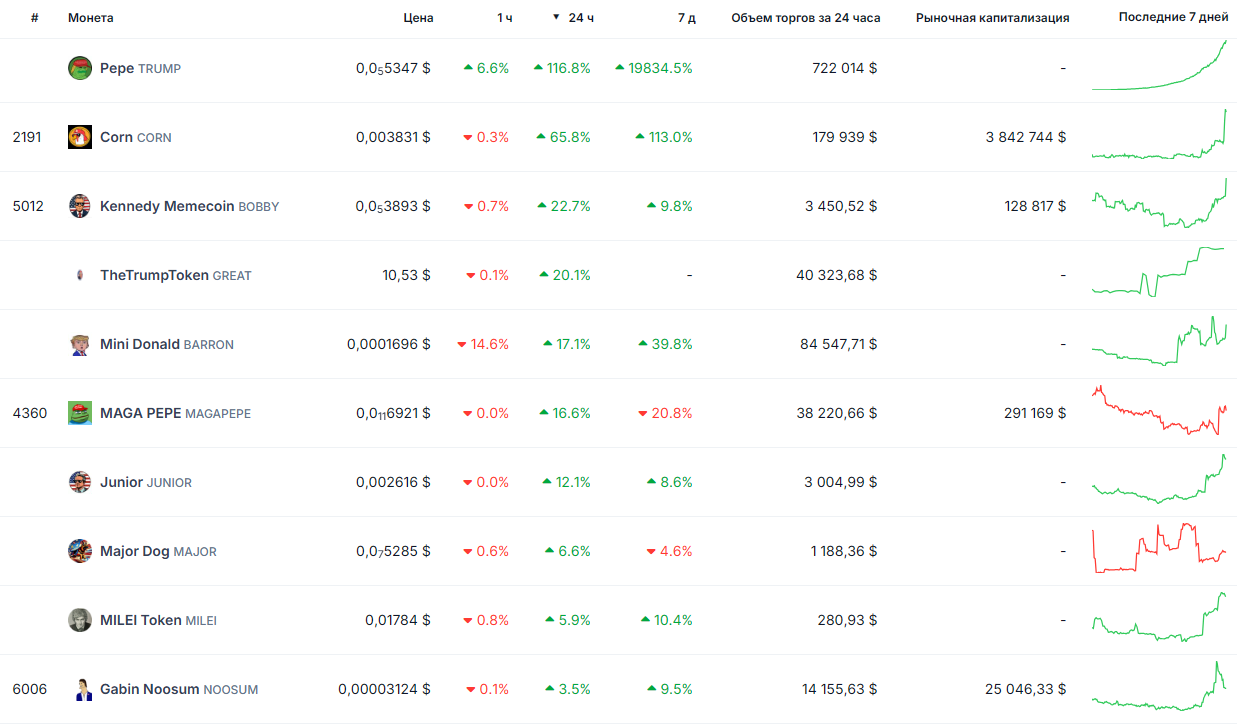This screenshot has width=1243, height=725.
Task: Open Junior JUNIOR coin page
Action: click(146, 482)
